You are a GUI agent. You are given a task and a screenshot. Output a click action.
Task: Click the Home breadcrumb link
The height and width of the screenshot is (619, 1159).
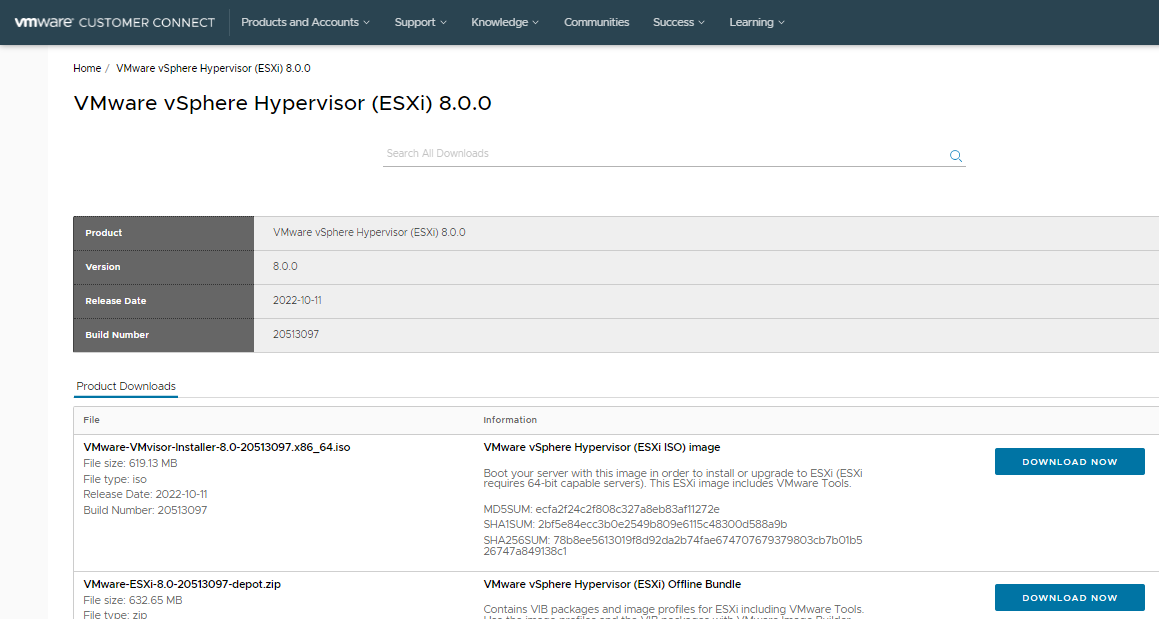[x=87, y=68]
